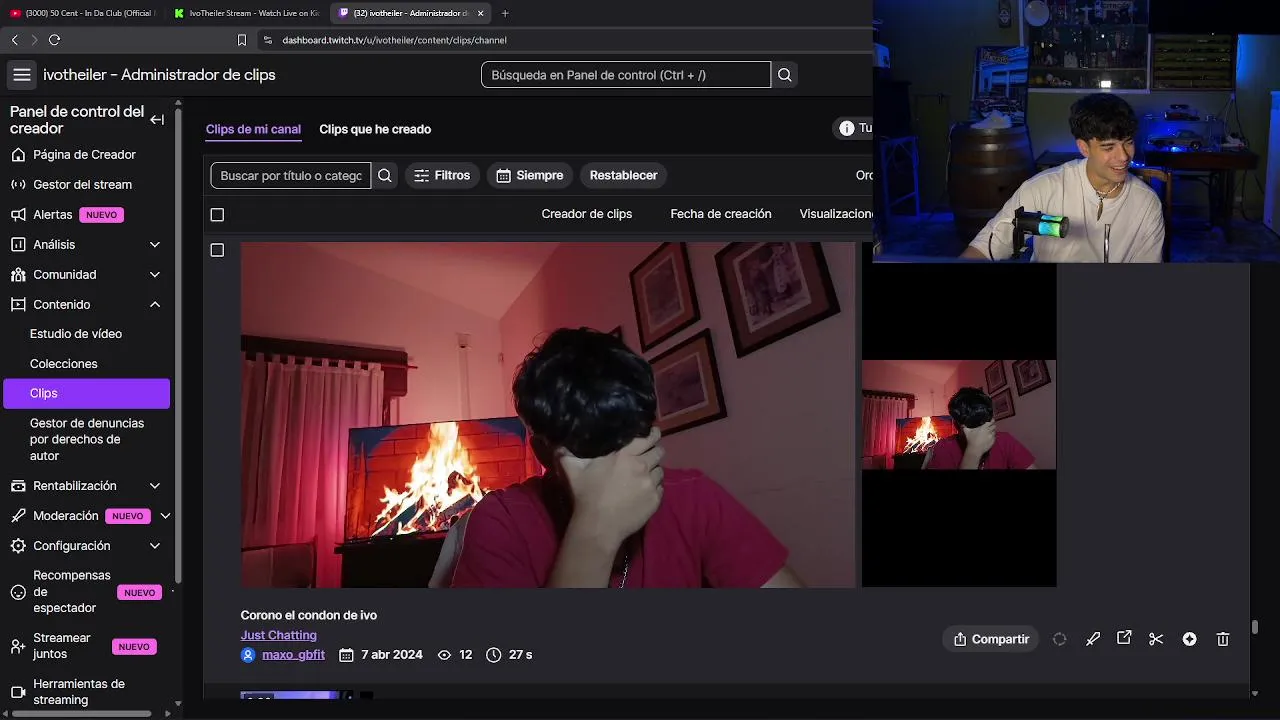Reload the browser page
Screen dimensions: 1280x720
tap(54, 40)
